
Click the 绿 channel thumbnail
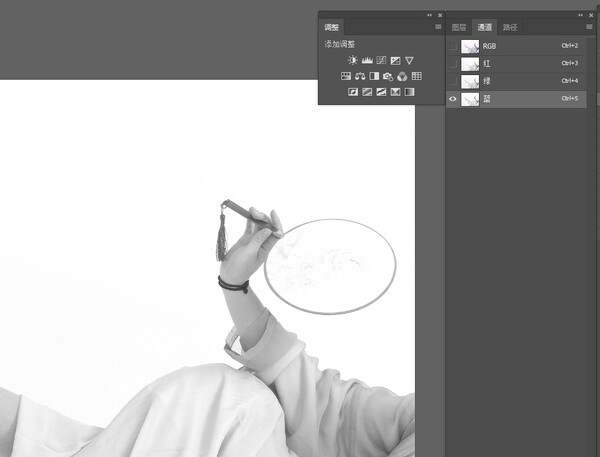pyautogui.click(x=470, y=82)
